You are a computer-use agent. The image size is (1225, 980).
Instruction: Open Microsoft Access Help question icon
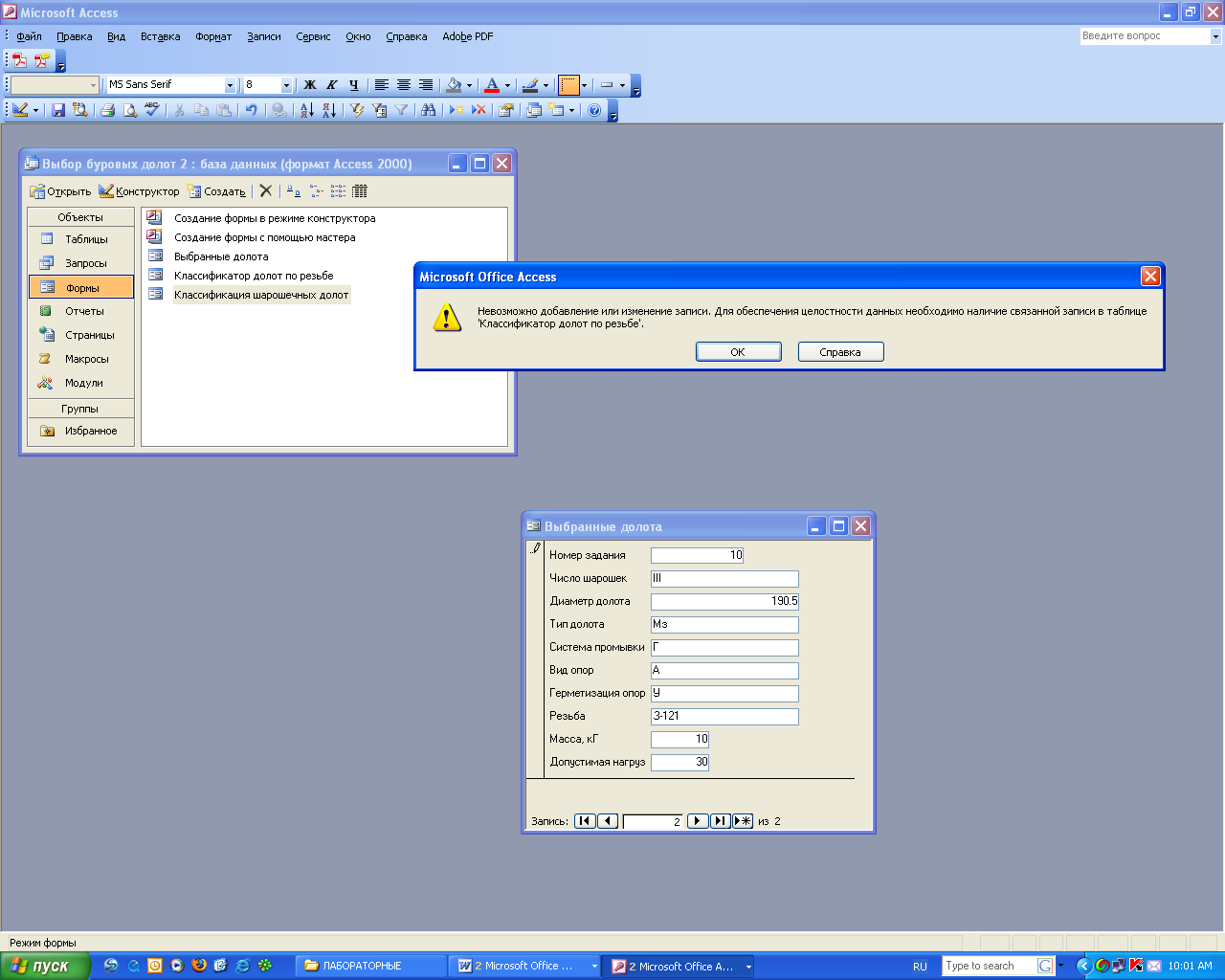pyautogui.click(x=594, y=110)
